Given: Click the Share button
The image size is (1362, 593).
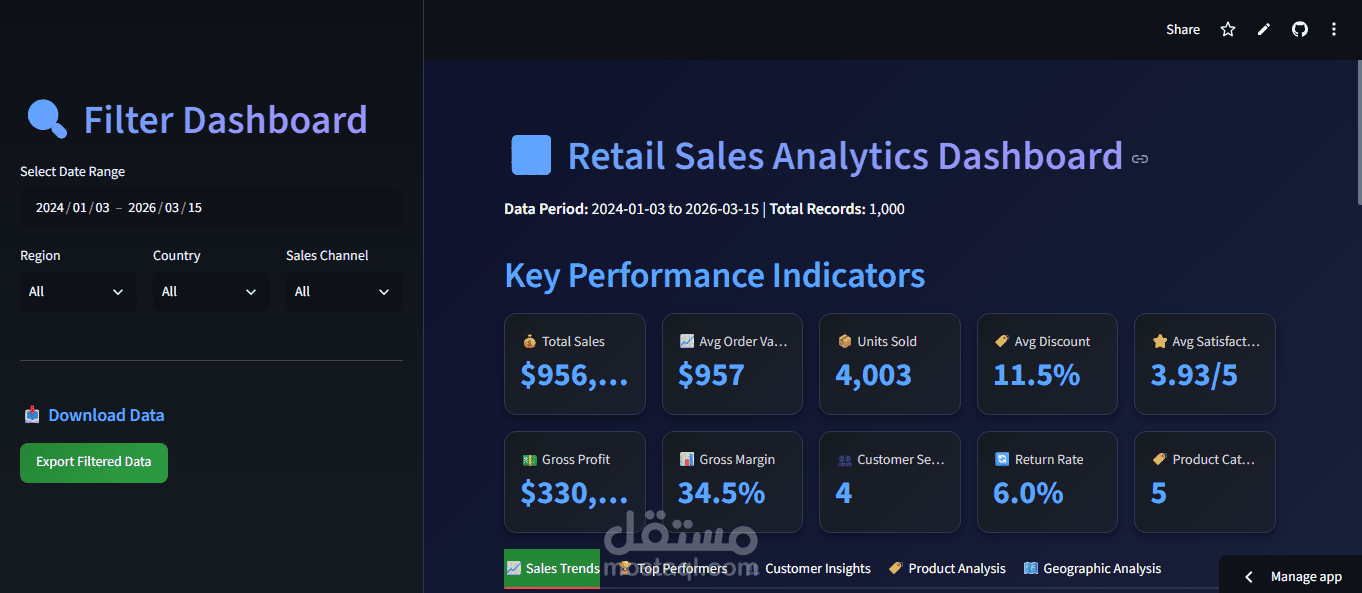Looking at the screenshot, I should pos(1183,30).
